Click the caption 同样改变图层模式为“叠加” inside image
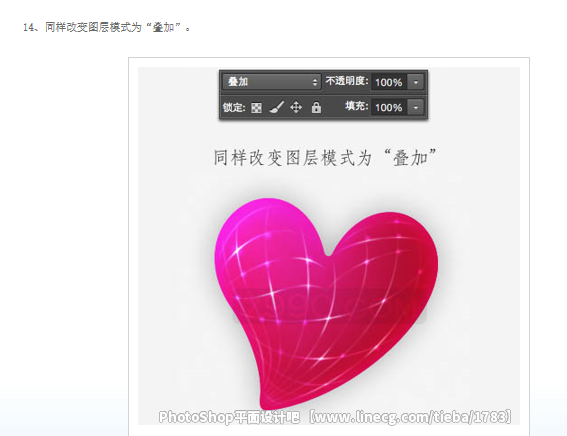The height and width of the screenshot is (436, 567). pyautogui.click(x=325, y=158)
